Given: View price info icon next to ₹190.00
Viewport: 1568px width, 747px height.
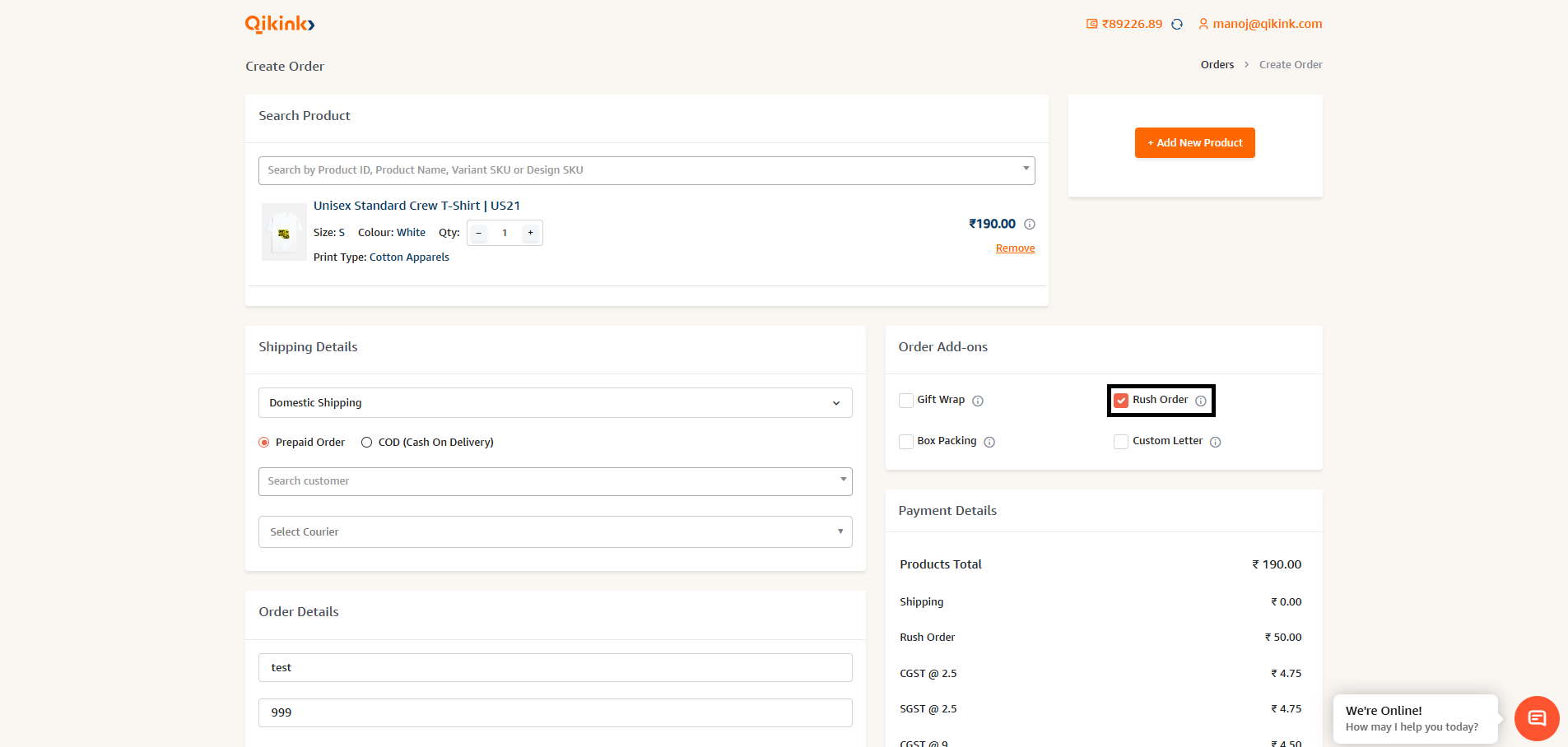Looking at the screenshot, I should coord(1031,224).
